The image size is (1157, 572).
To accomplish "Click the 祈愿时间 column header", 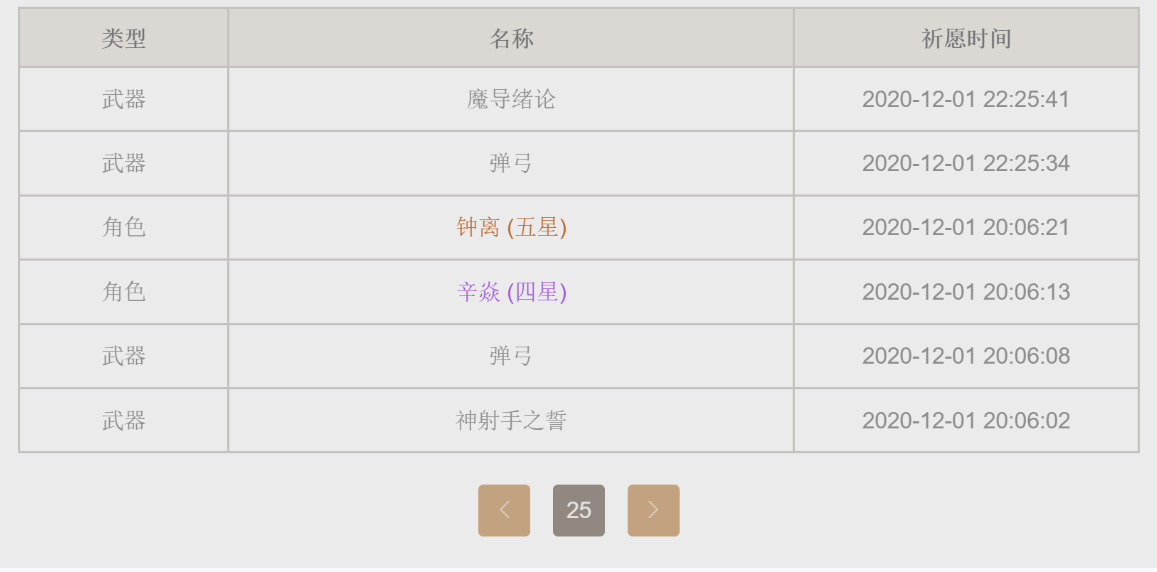I will tap(966, 38).
